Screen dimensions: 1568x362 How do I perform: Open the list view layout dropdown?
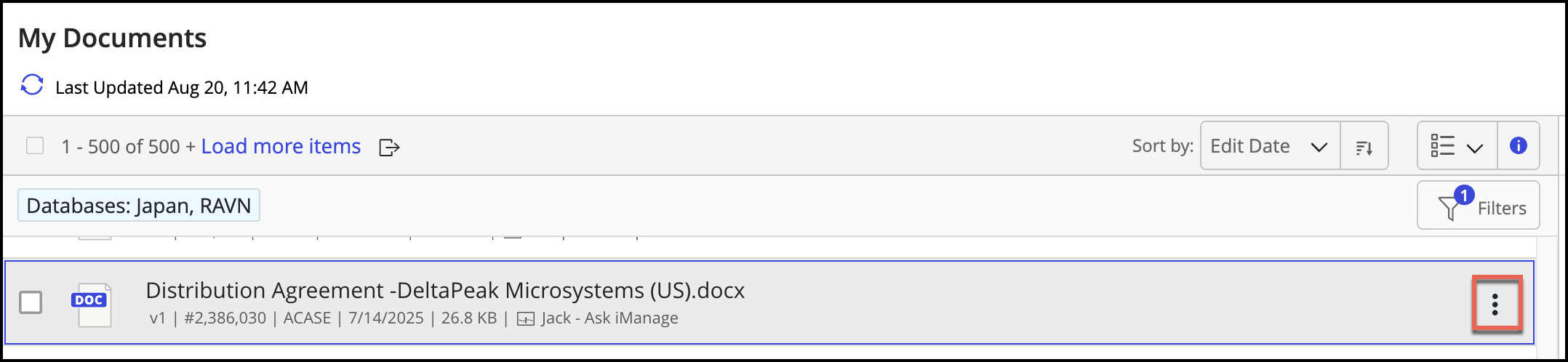pyautogui.click(x=1456, y=146)
